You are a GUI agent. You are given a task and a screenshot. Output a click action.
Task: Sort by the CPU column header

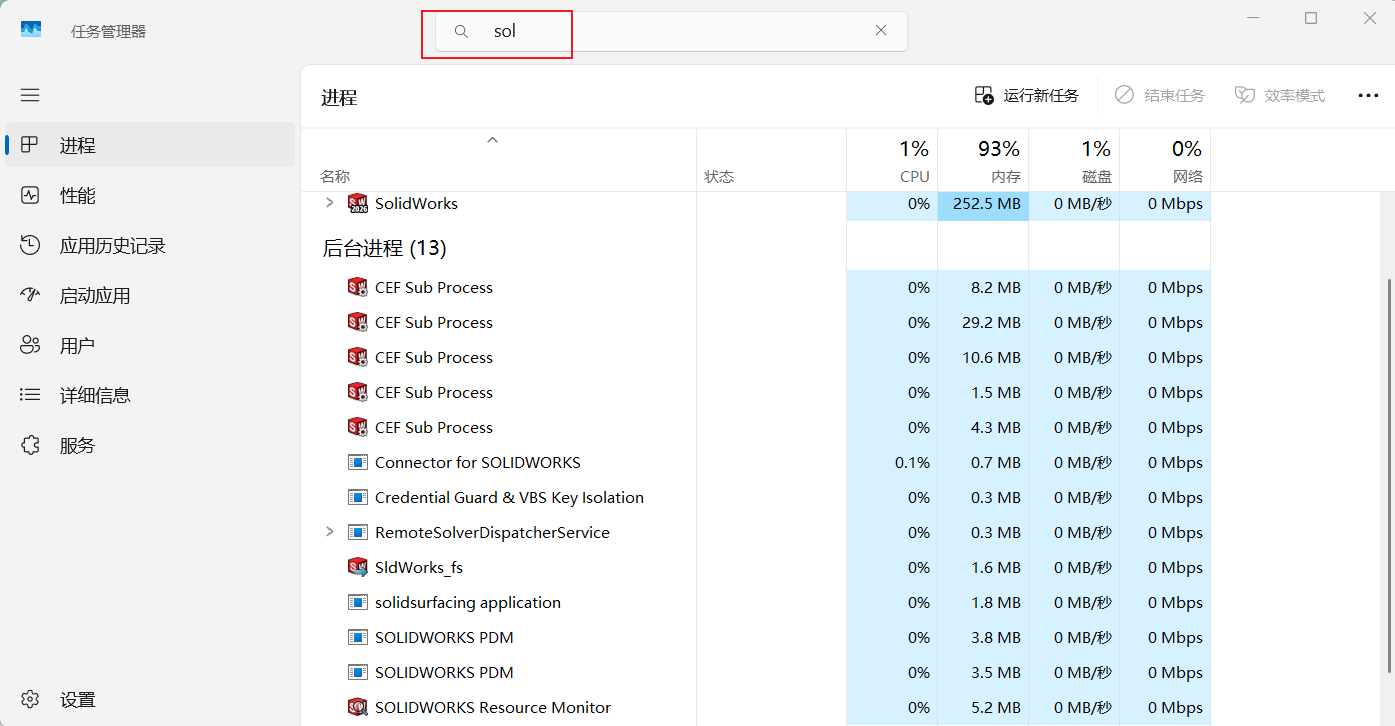(x=892, y=160)
